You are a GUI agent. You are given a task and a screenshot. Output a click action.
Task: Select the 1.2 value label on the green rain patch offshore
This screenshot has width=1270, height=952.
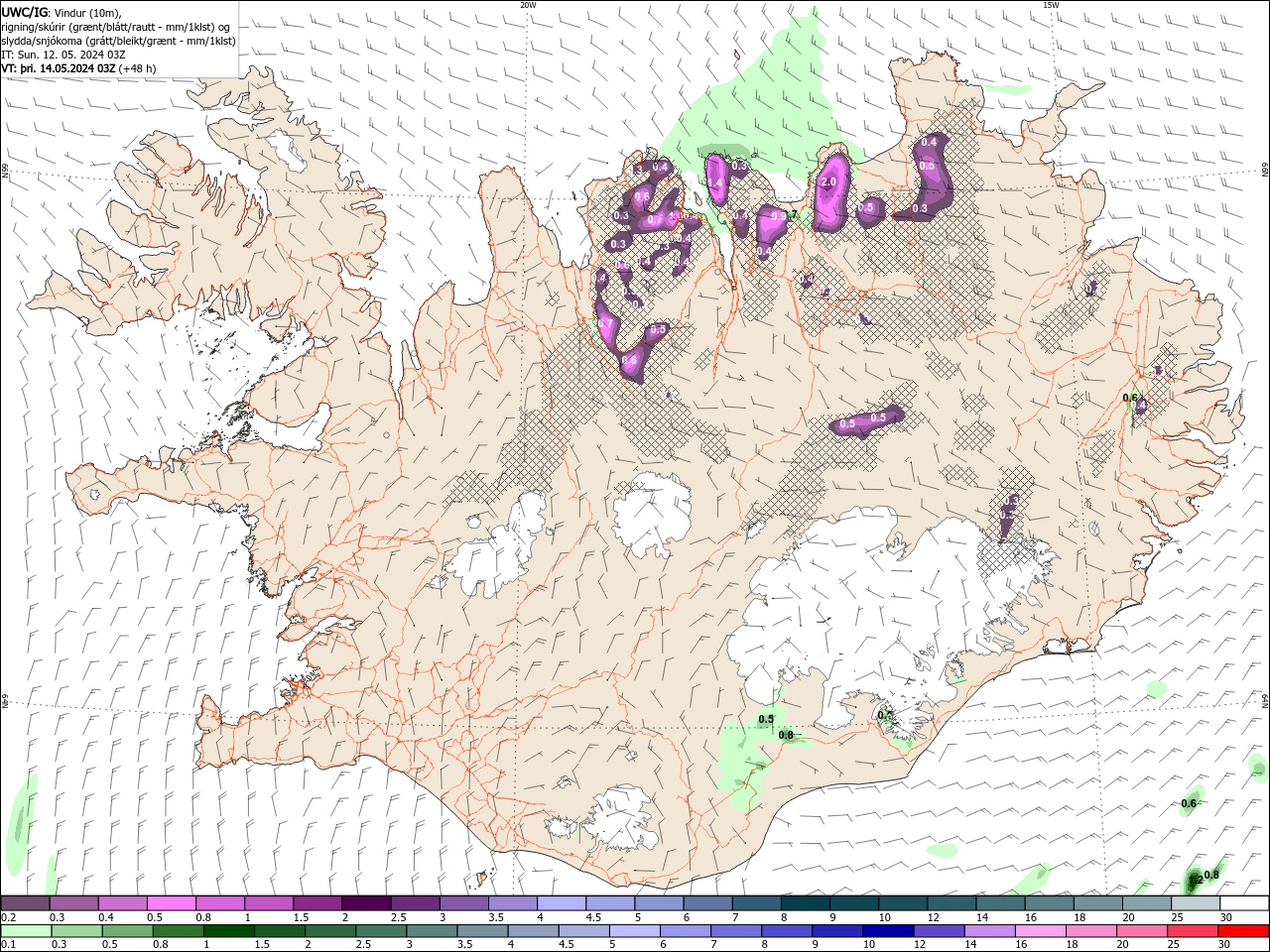1195,880
